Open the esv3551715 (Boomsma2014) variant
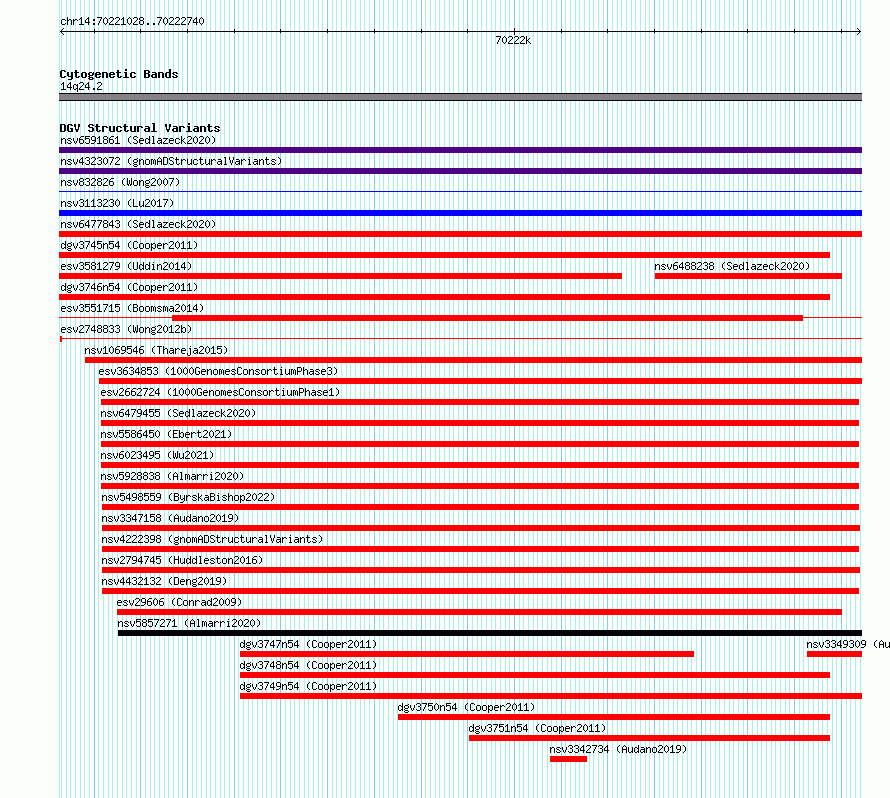The width and height of the screenshot is (890, 798). pos(132,308)
